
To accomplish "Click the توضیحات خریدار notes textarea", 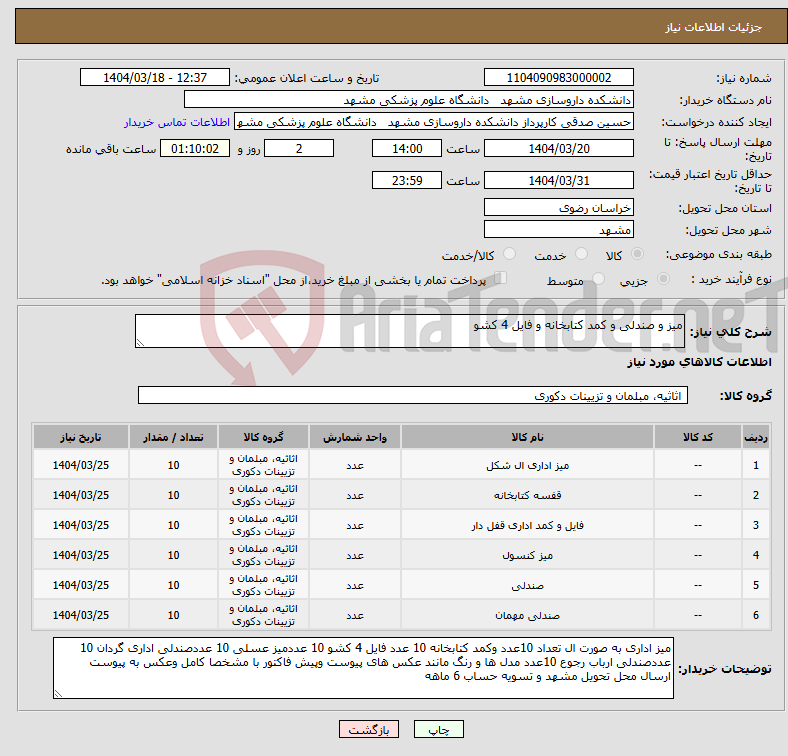I will pyautogui.click(x=363, y=668).
